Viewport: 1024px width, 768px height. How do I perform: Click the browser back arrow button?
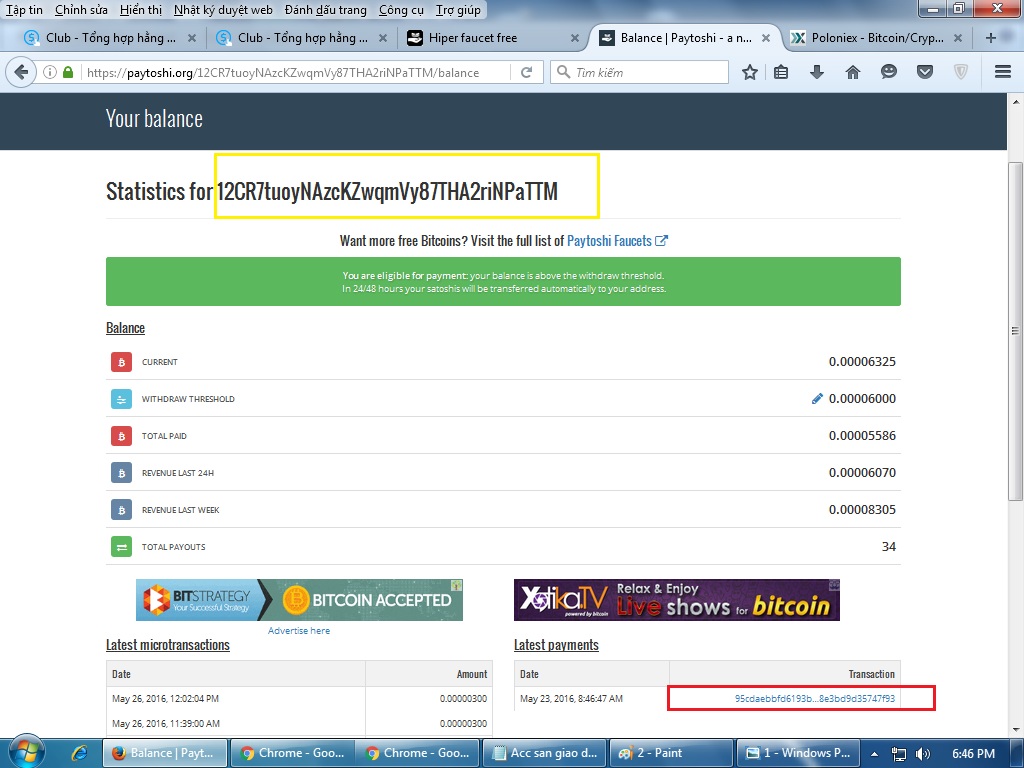(21, 72)
